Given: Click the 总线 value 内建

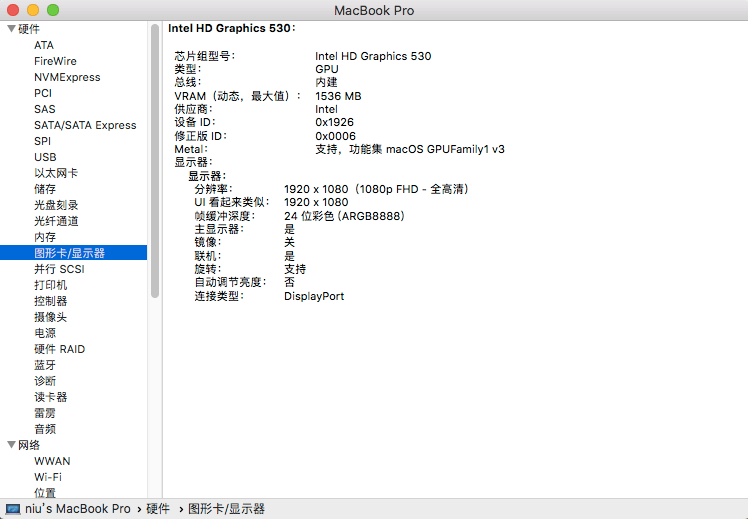Looking at the screenshot, I should (326, 83).
